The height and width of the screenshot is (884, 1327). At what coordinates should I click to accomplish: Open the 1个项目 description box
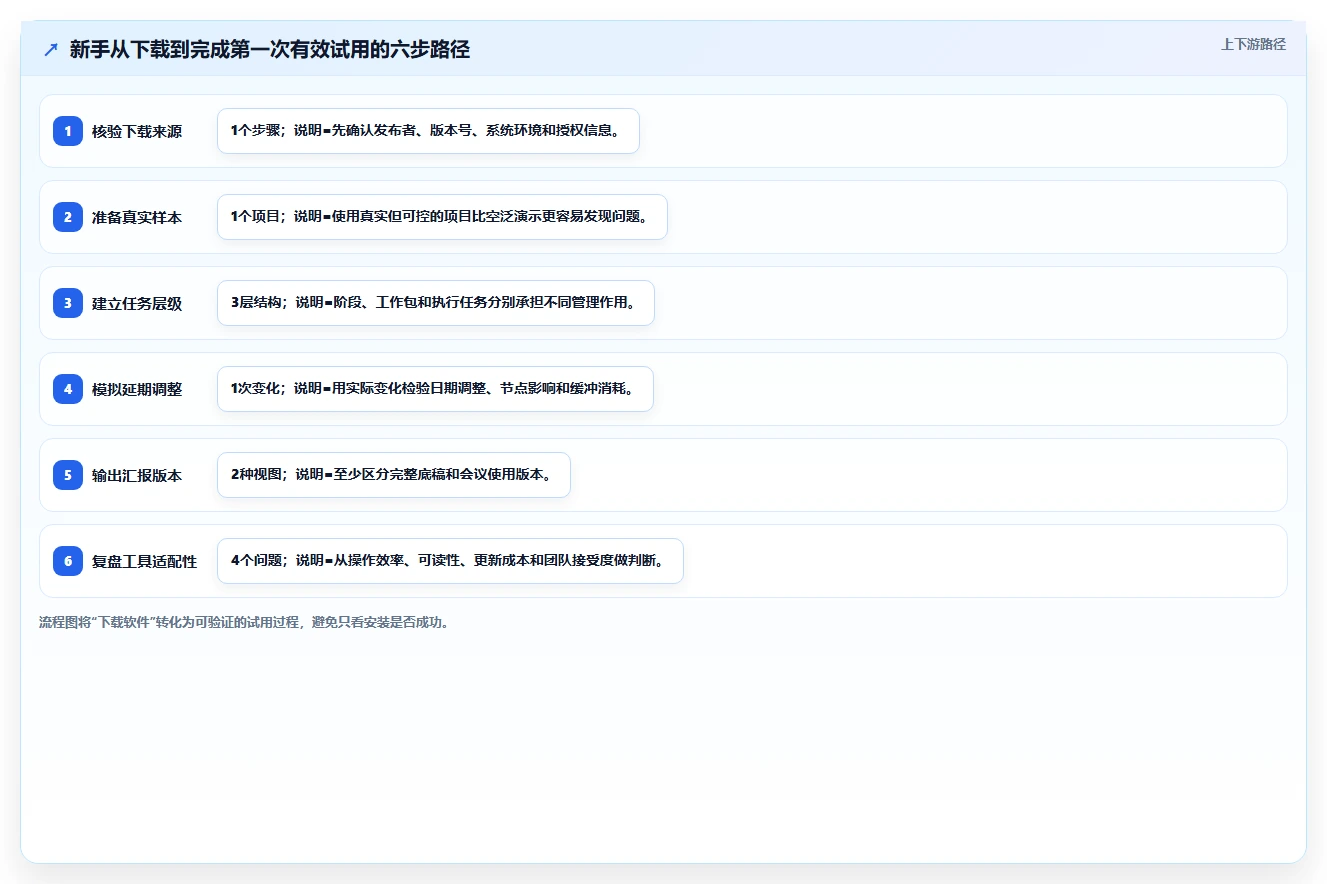pyautogui.click(x=442, y=217)
